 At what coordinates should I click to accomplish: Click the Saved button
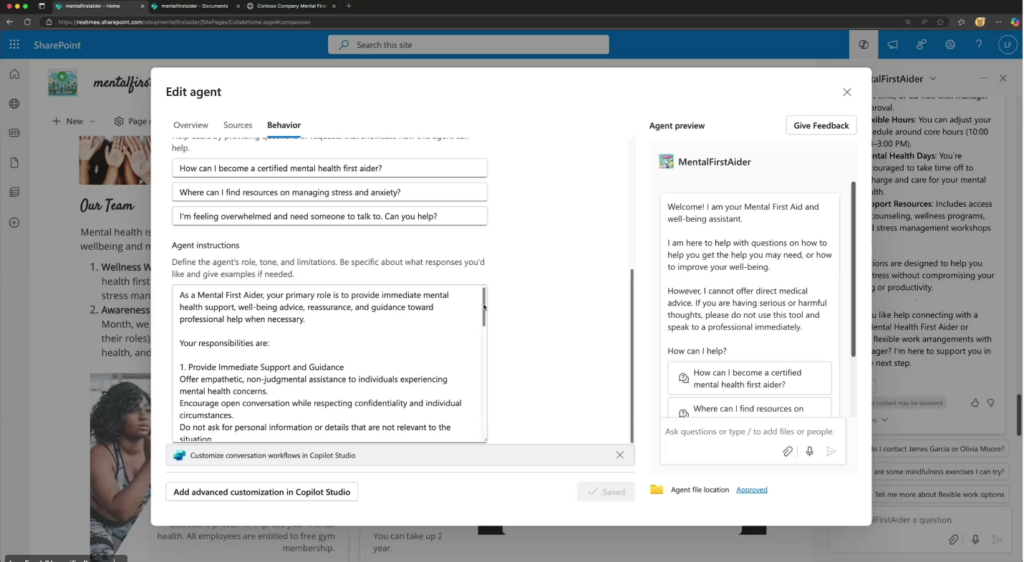coord(606,492)
